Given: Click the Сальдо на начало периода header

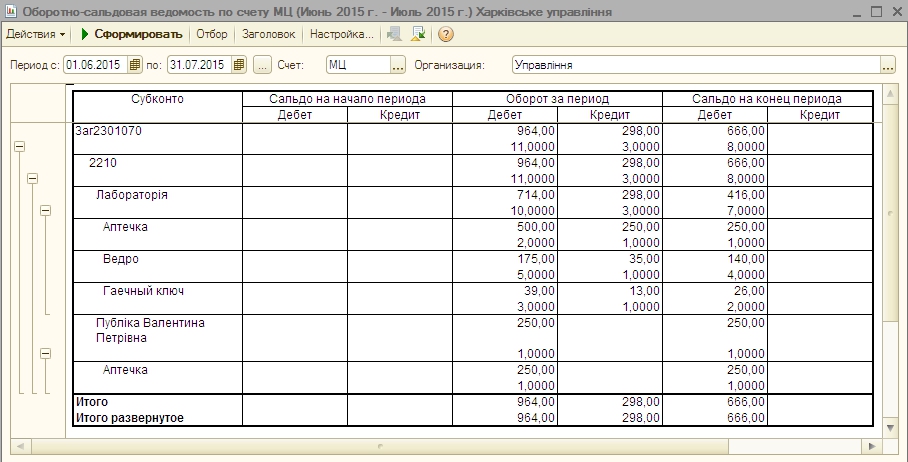Looking at the screenshot, I should tap(347, 99).
